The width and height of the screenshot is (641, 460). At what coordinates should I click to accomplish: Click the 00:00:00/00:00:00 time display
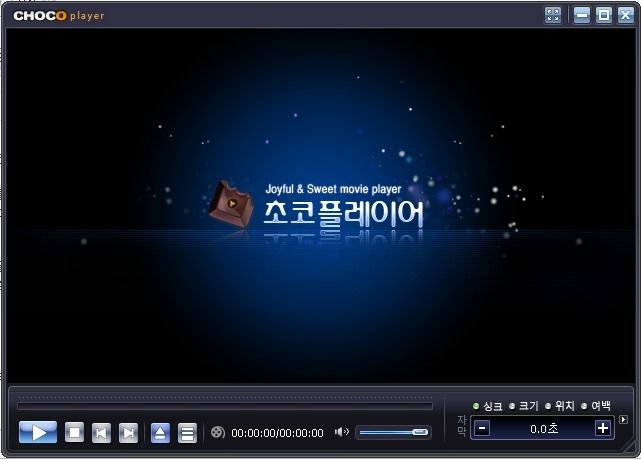[277, 433]
